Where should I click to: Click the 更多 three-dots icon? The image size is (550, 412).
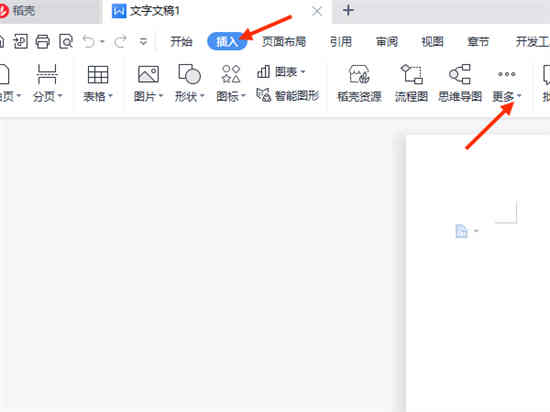coord(507,74)
